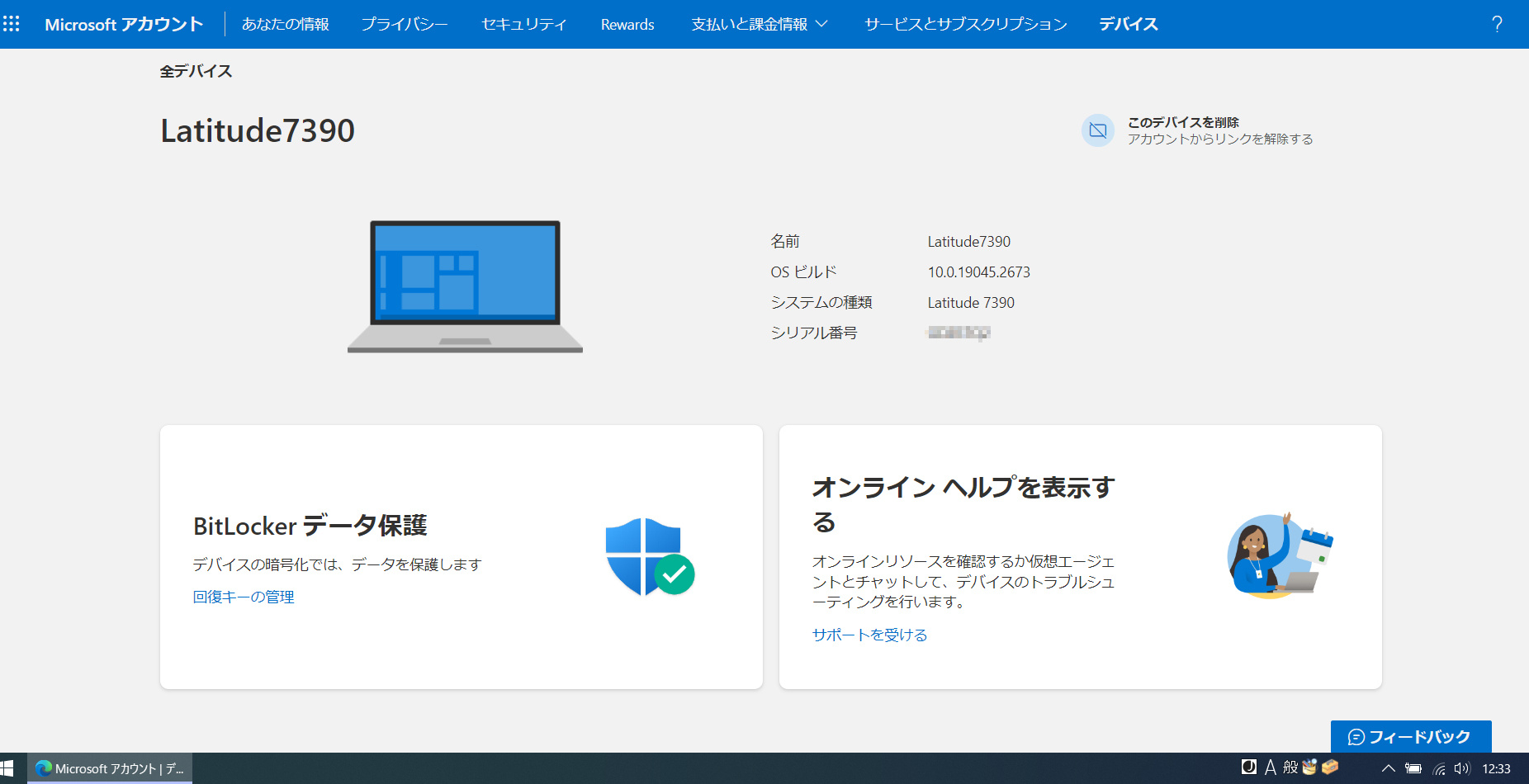Open the IME toolbox icon

click(1329, 767)
